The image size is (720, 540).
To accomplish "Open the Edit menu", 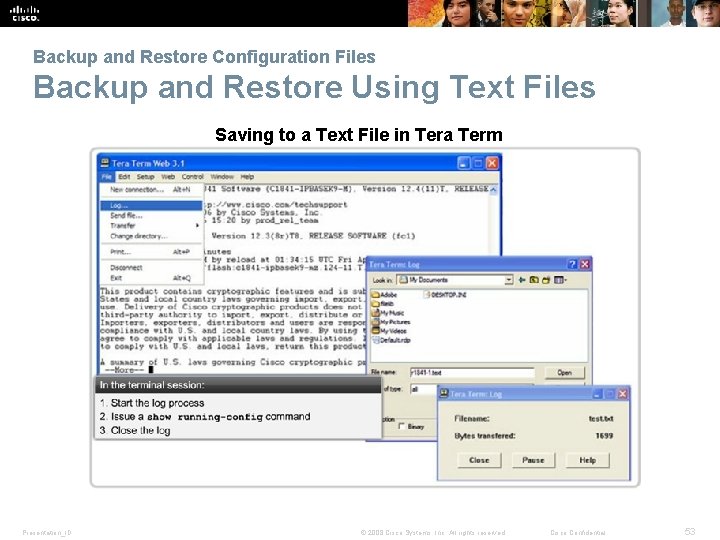I will 124,177.
